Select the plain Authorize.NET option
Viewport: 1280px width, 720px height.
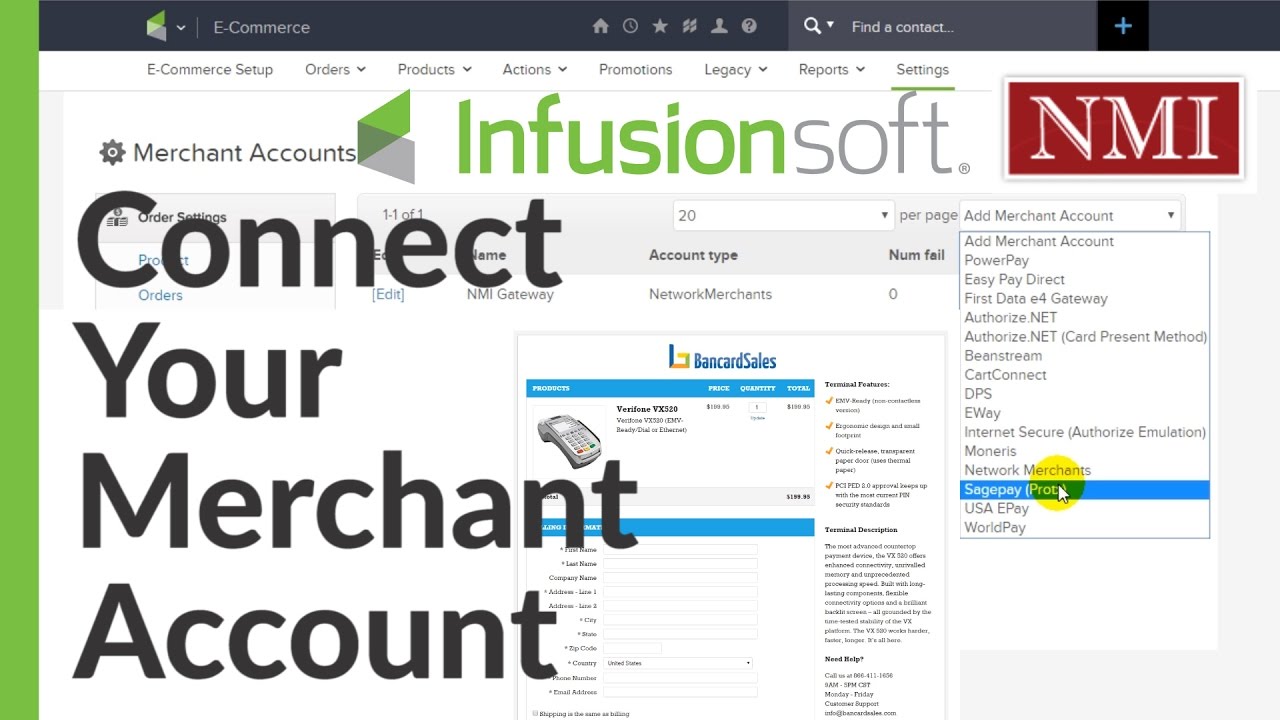click(1084, 317)
